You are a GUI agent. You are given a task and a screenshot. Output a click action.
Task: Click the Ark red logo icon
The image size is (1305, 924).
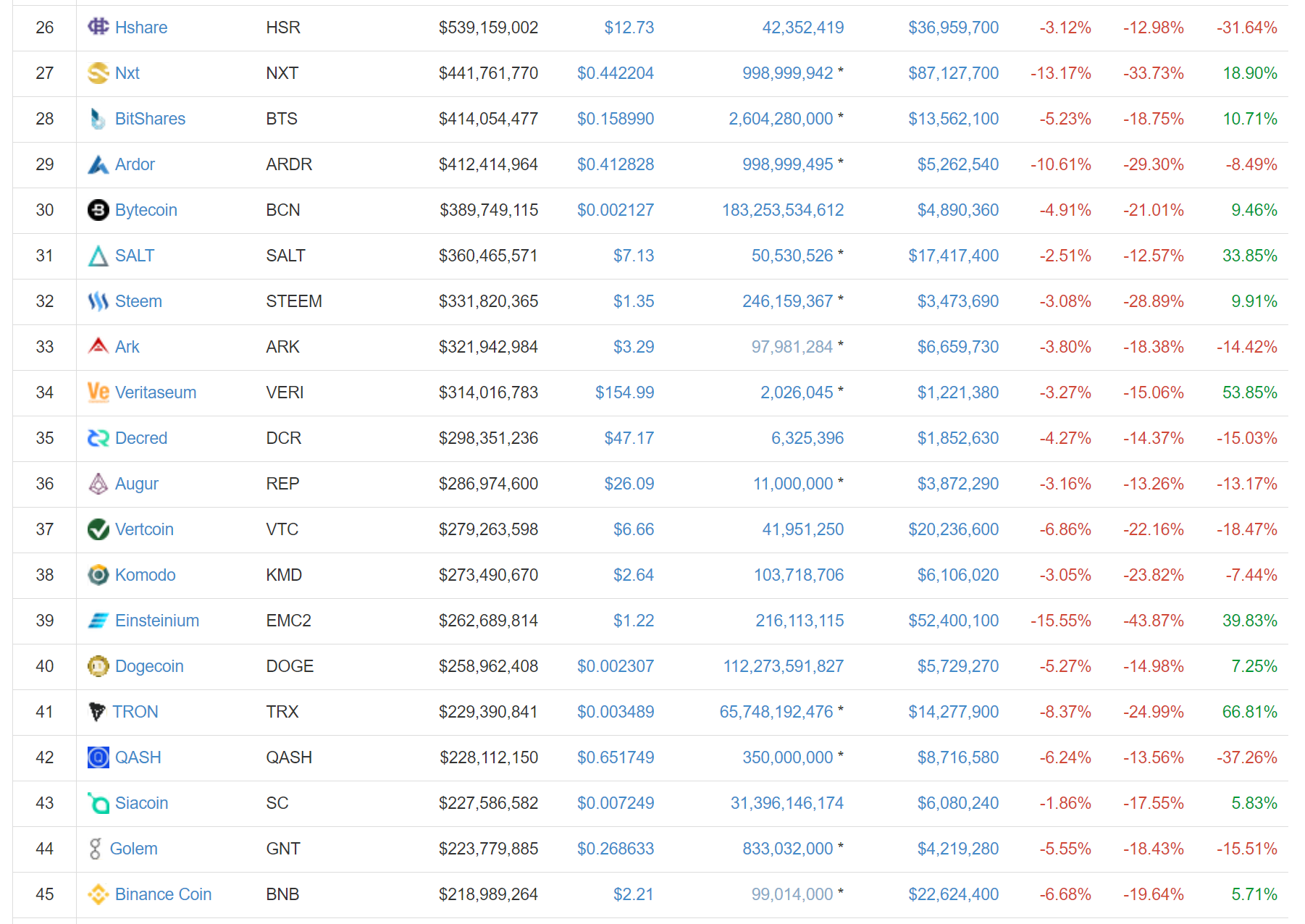pyautogui.click(x=98, y=347)
